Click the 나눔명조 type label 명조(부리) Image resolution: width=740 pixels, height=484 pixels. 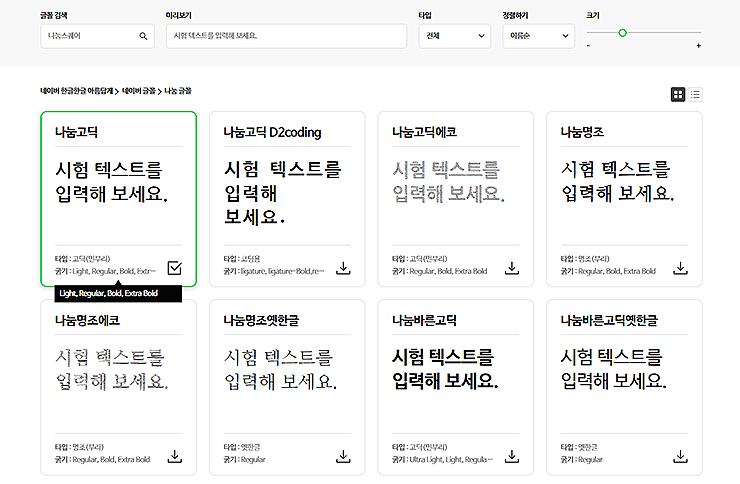[x=594, y=259]
